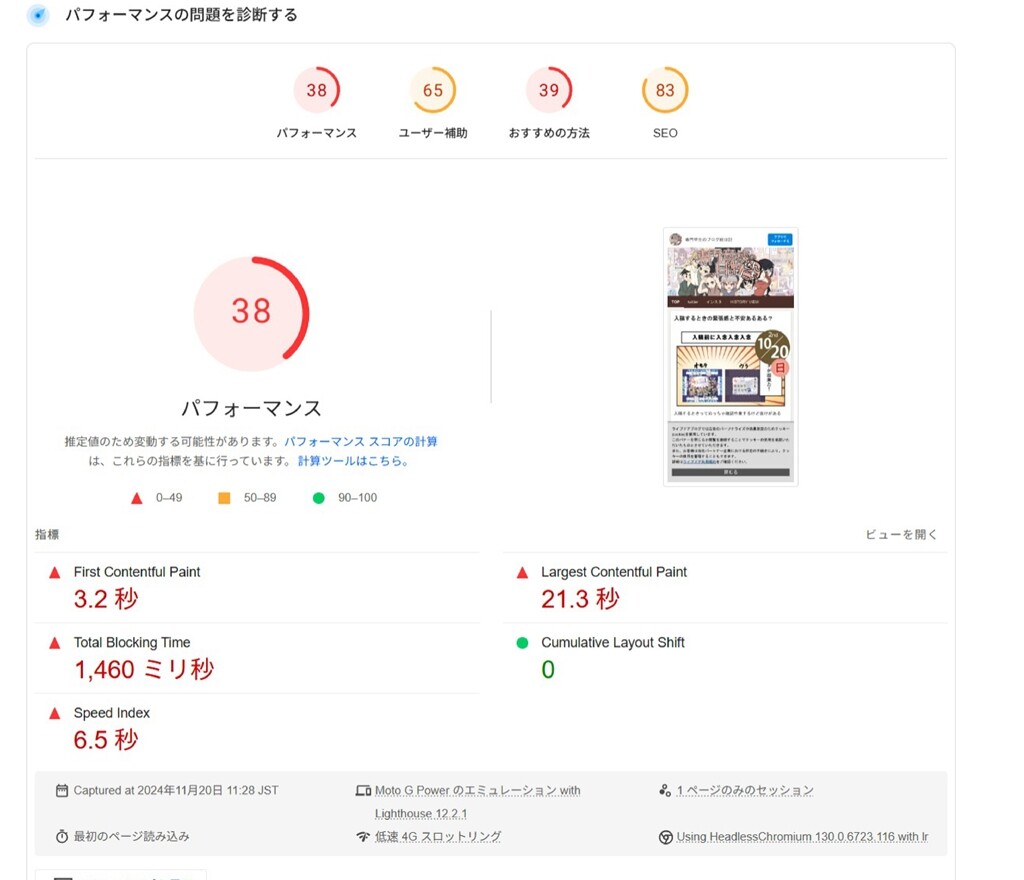Click the green circle 90–100 legend icon
This screenshot has height=880, width=1024.
tap(319, 498)
